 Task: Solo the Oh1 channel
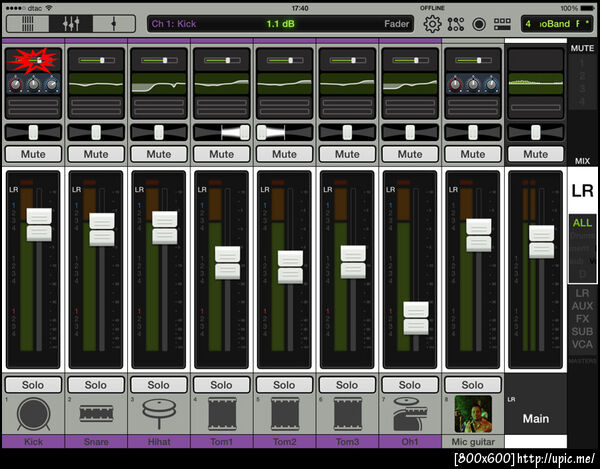pos(410,385)
